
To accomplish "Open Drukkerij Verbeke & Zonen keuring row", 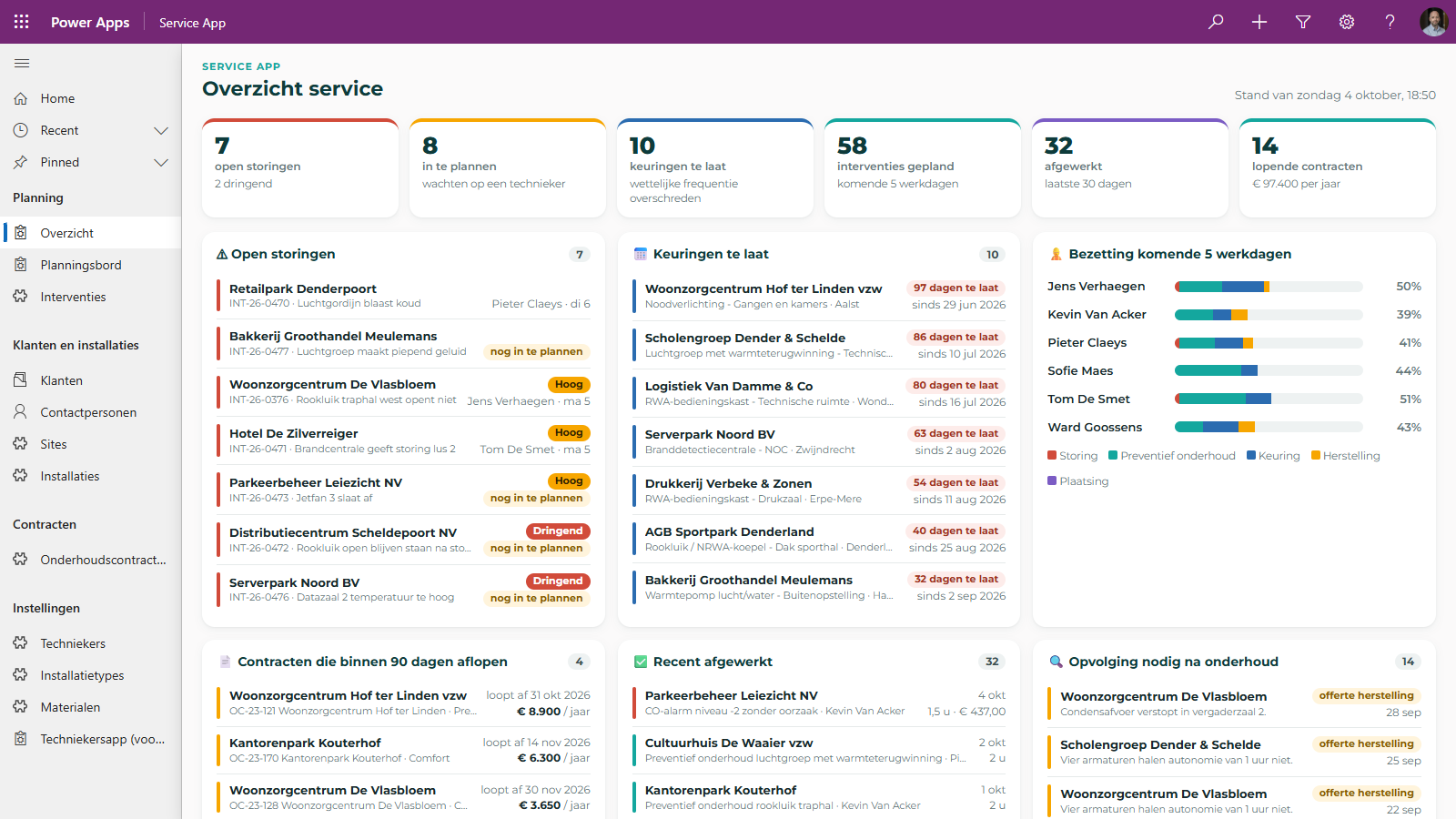I will pyautogui.click(x=819, y=490).
